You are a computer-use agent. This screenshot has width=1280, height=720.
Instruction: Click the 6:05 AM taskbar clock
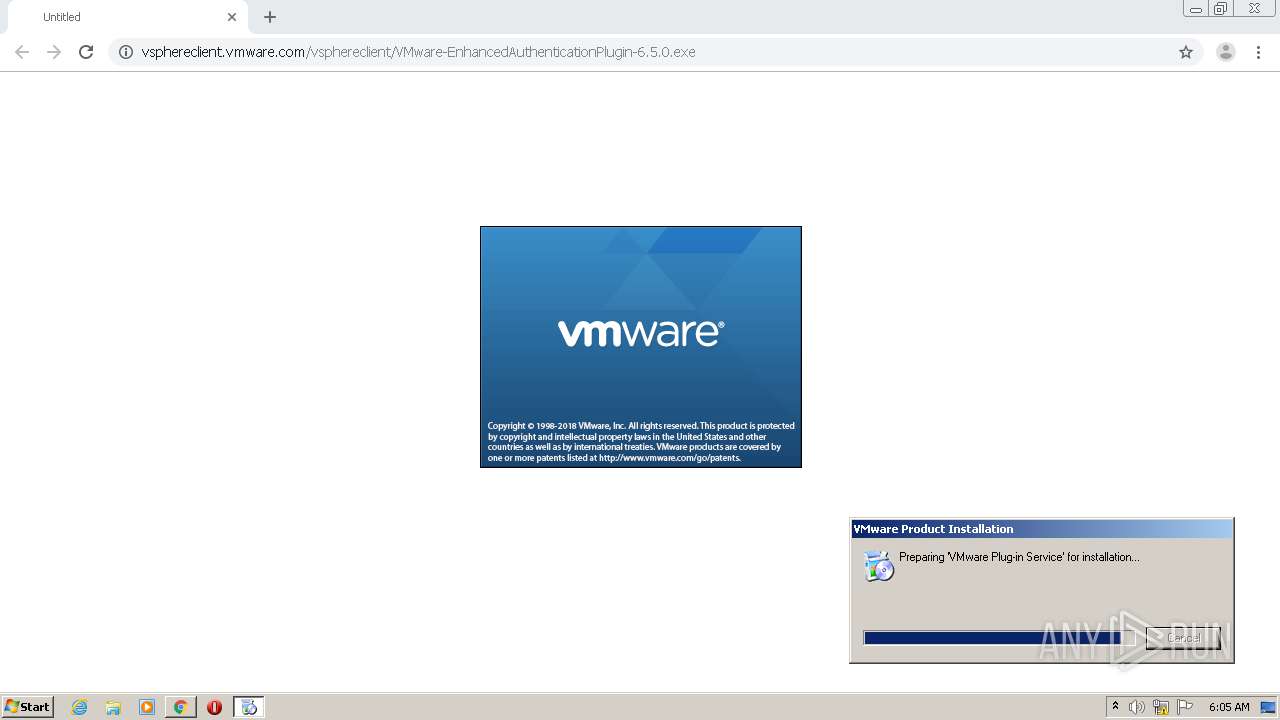point(1229,707)
